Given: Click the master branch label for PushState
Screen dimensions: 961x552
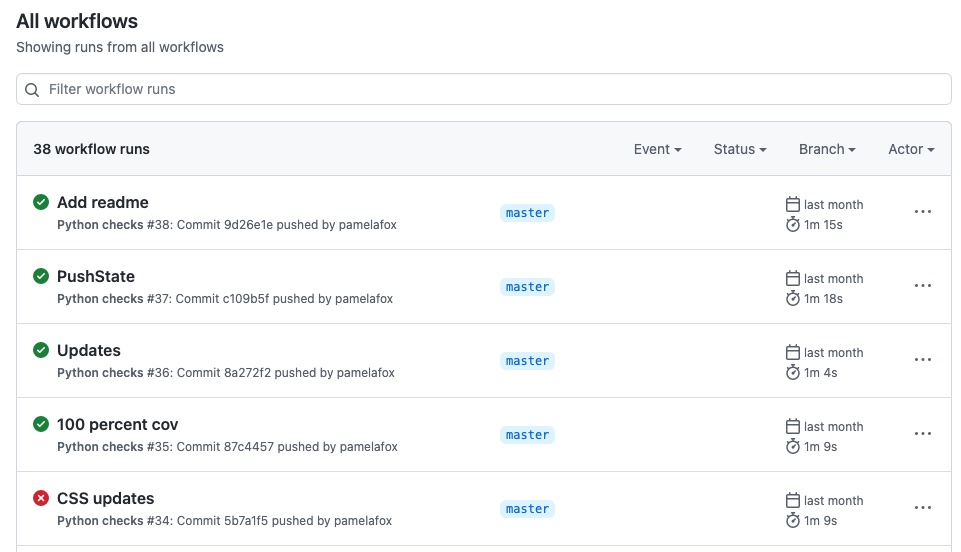Looking at the screenshot, I should coord(527,287).
